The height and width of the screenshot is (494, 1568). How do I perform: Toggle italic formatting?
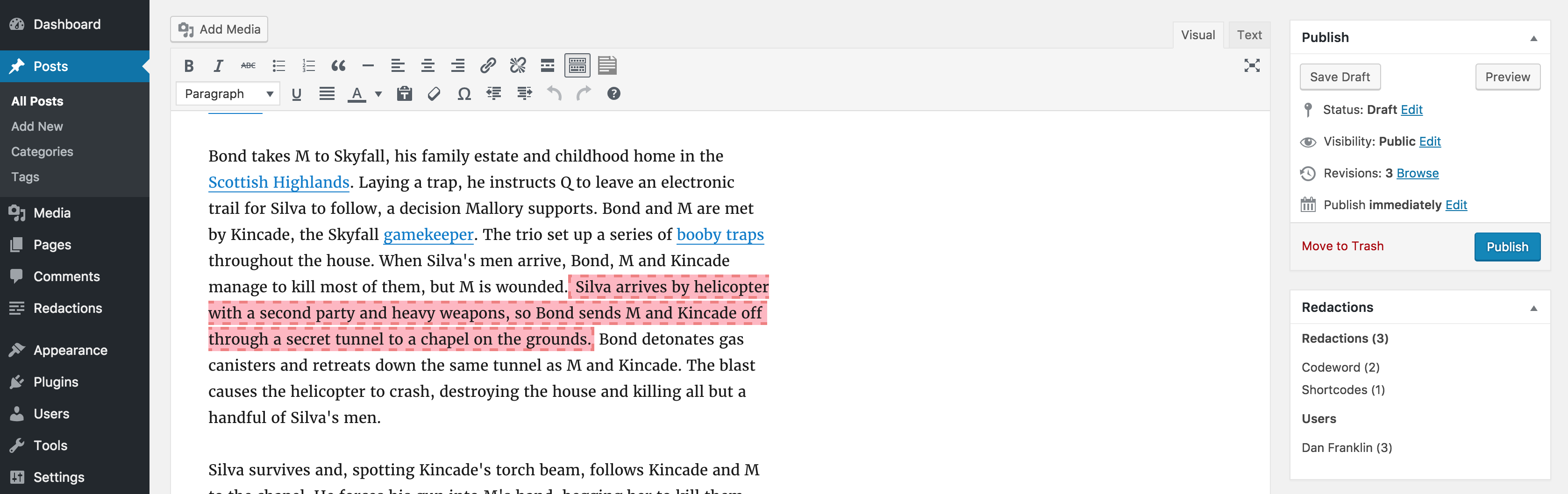219,66
